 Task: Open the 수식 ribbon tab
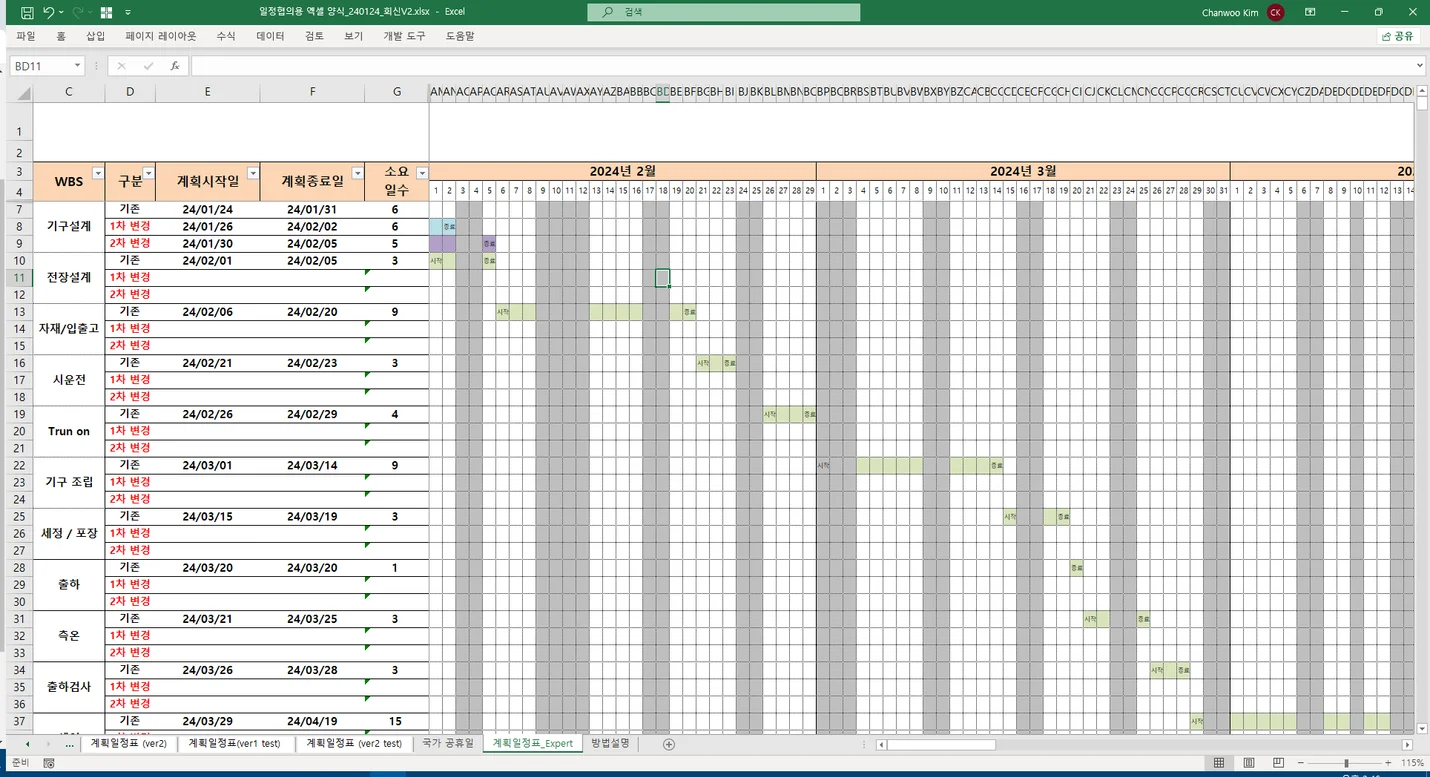(226, 36)
